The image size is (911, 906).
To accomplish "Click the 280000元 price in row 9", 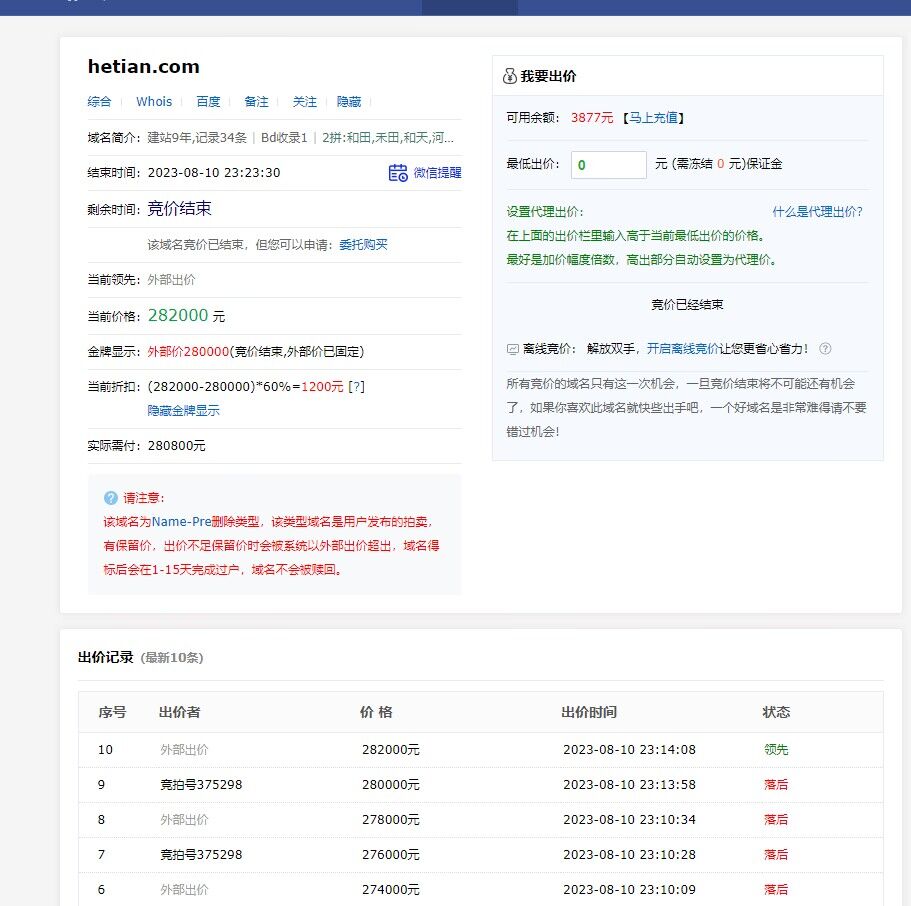I will pyautogui.click(x=390, y=785).
